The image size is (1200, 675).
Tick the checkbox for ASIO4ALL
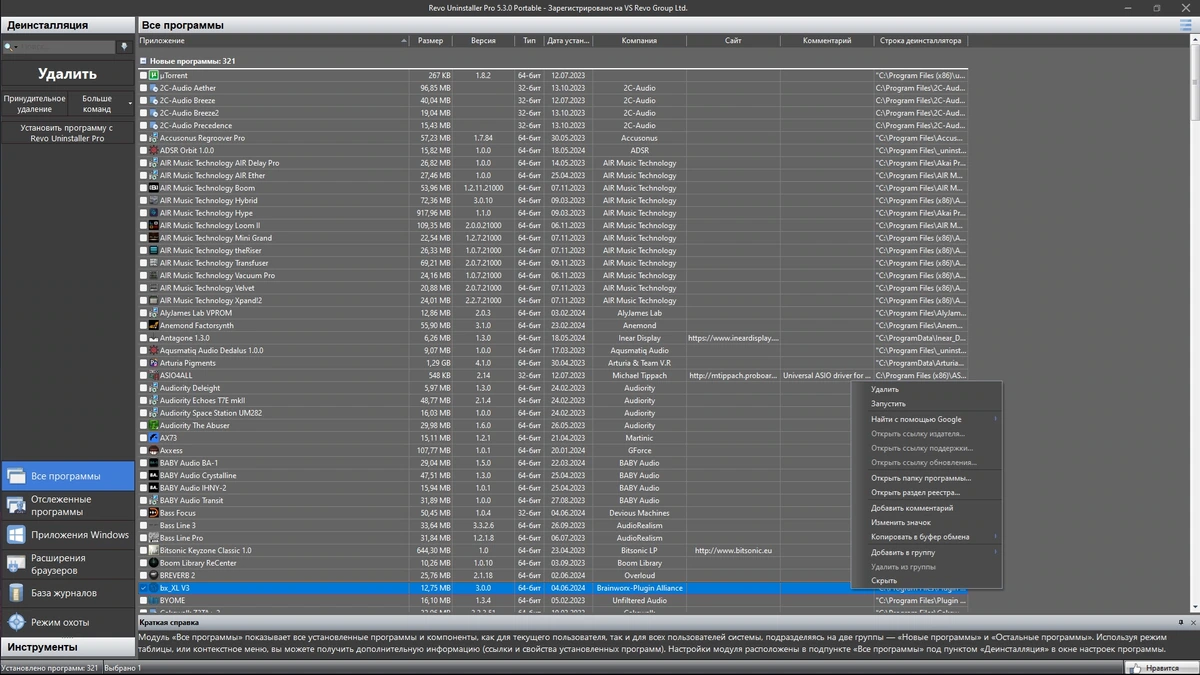pos(143,375)
